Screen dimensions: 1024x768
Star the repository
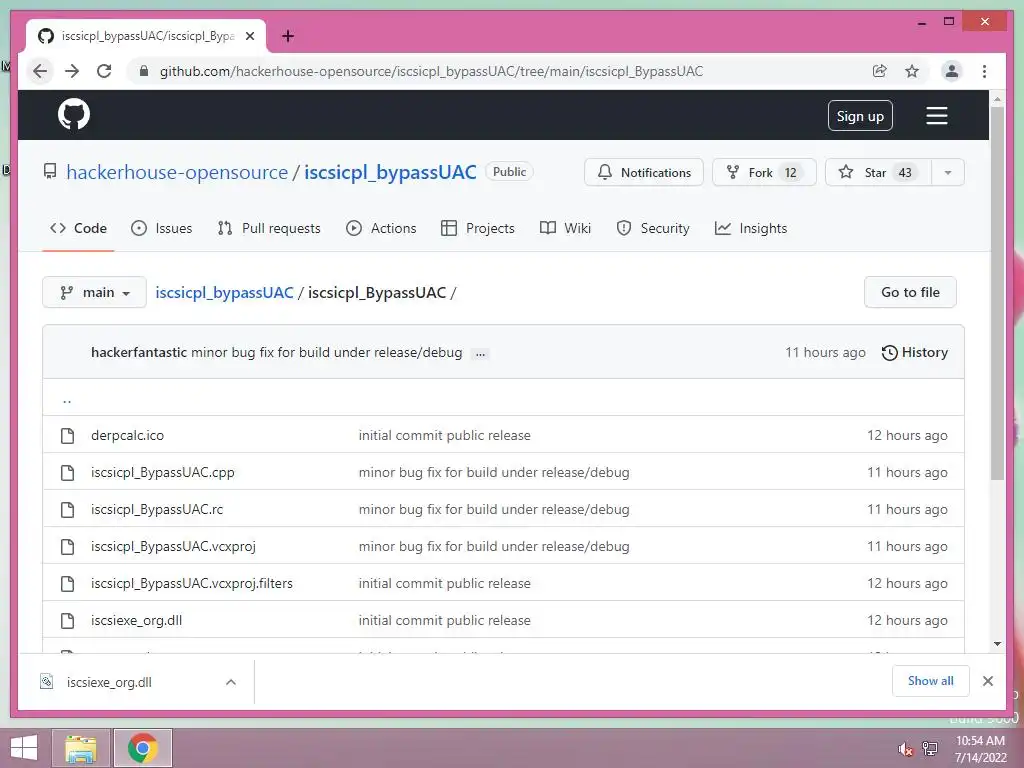click(x=878, y=172)
